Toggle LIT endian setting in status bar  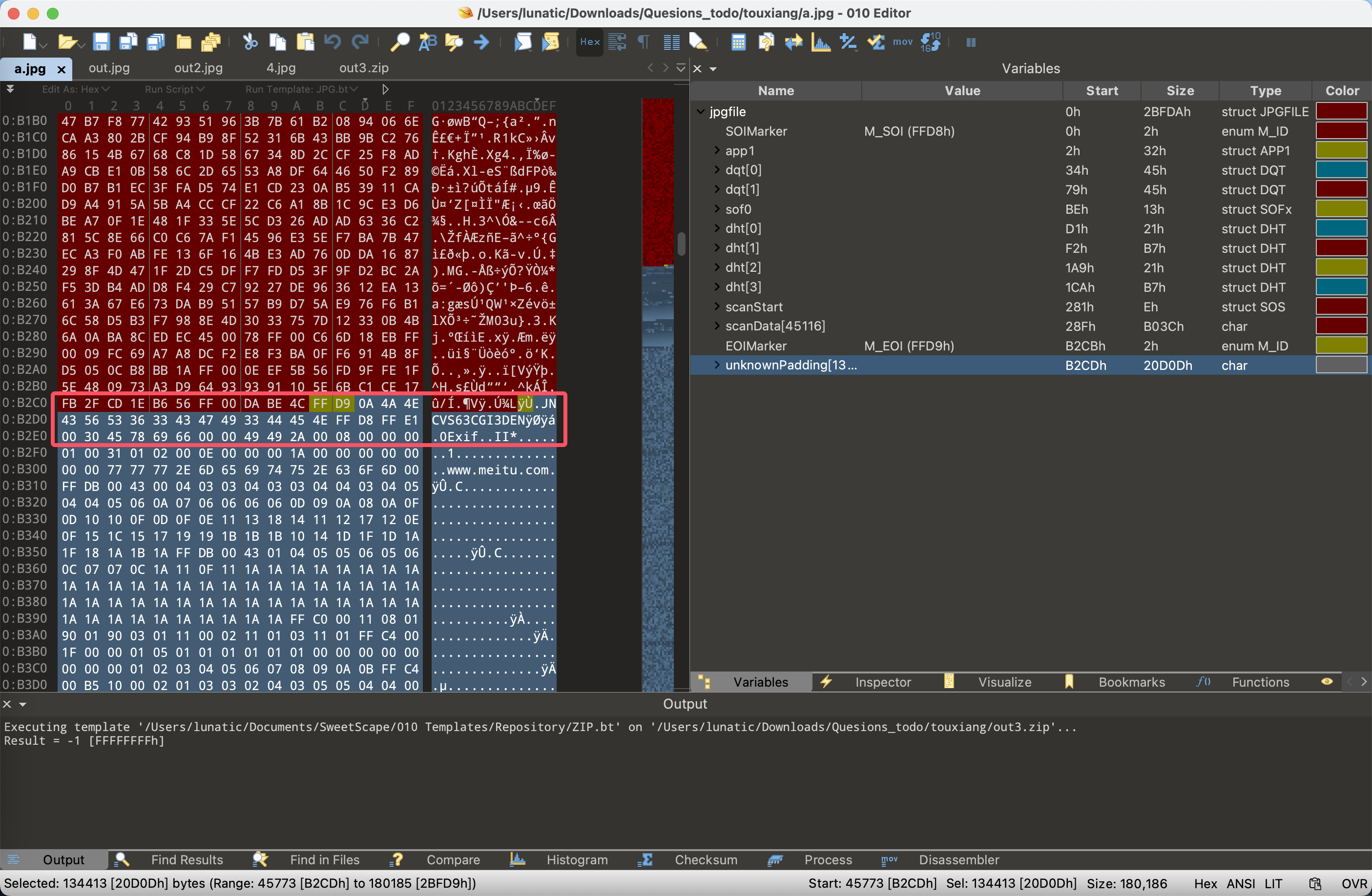coord(1273,883)
